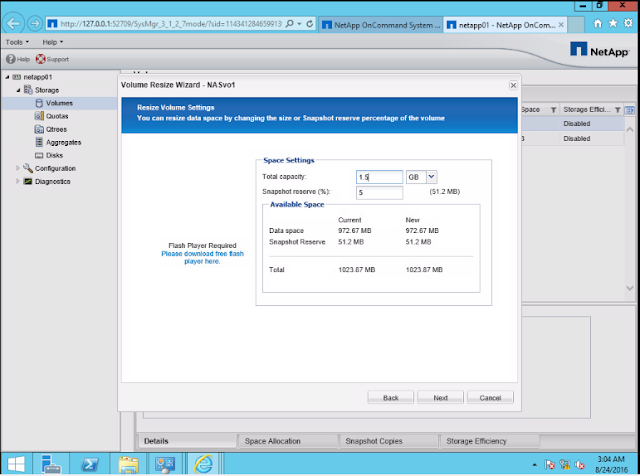Switch to the Details tab
640x476 pixels.
(x=187, y=441)
